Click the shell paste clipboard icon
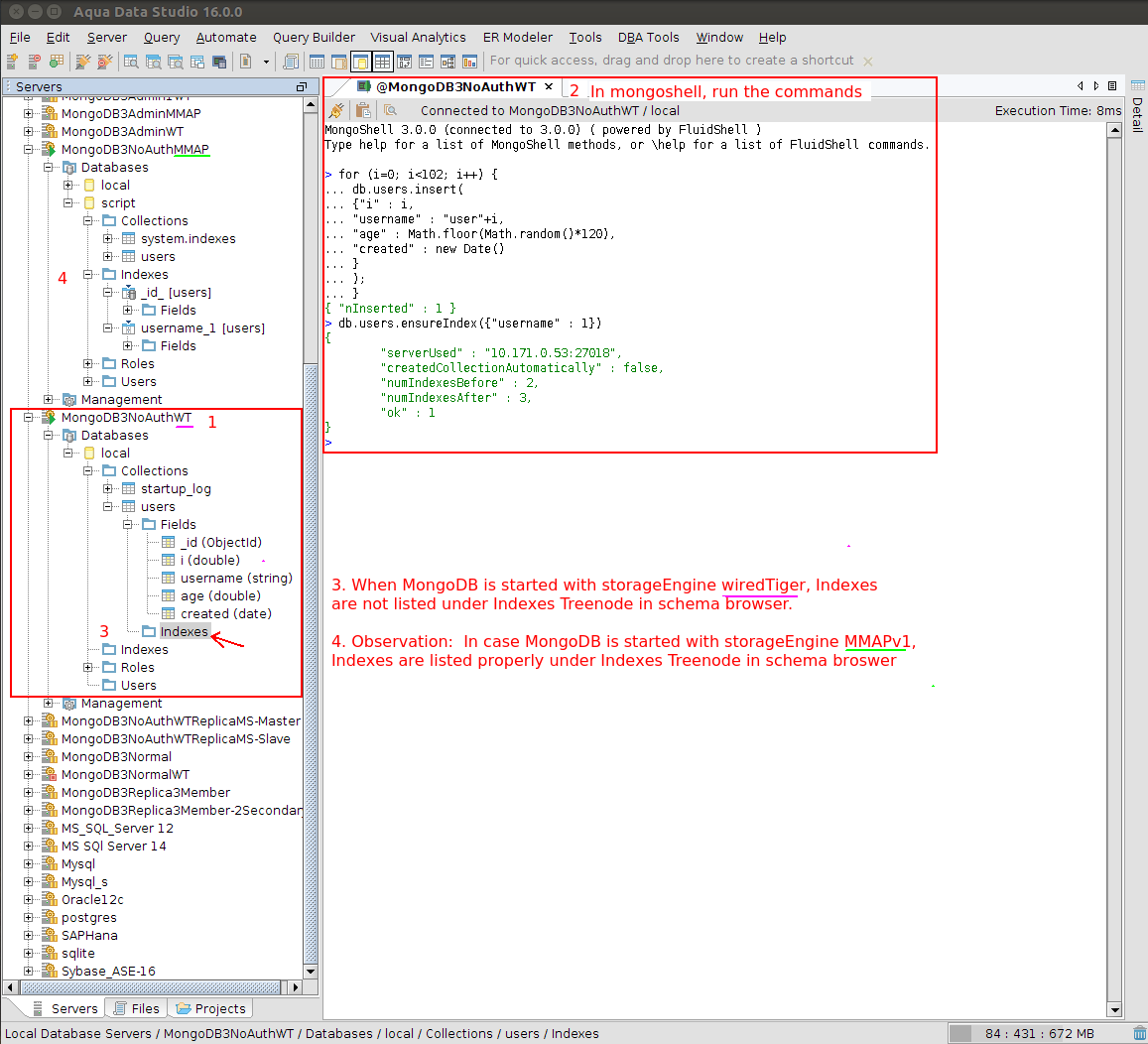1148x1044 pixels. (x=362, y=110)
